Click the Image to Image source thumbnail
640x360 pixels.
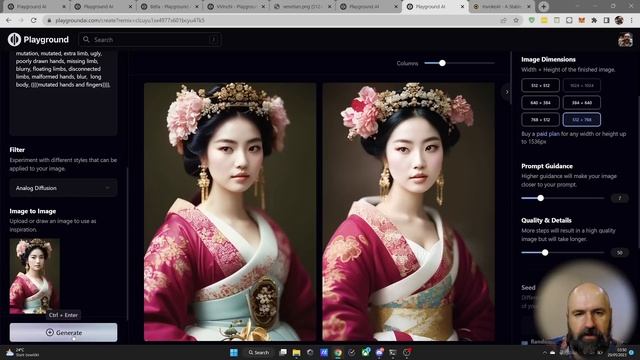coord(35,276)
